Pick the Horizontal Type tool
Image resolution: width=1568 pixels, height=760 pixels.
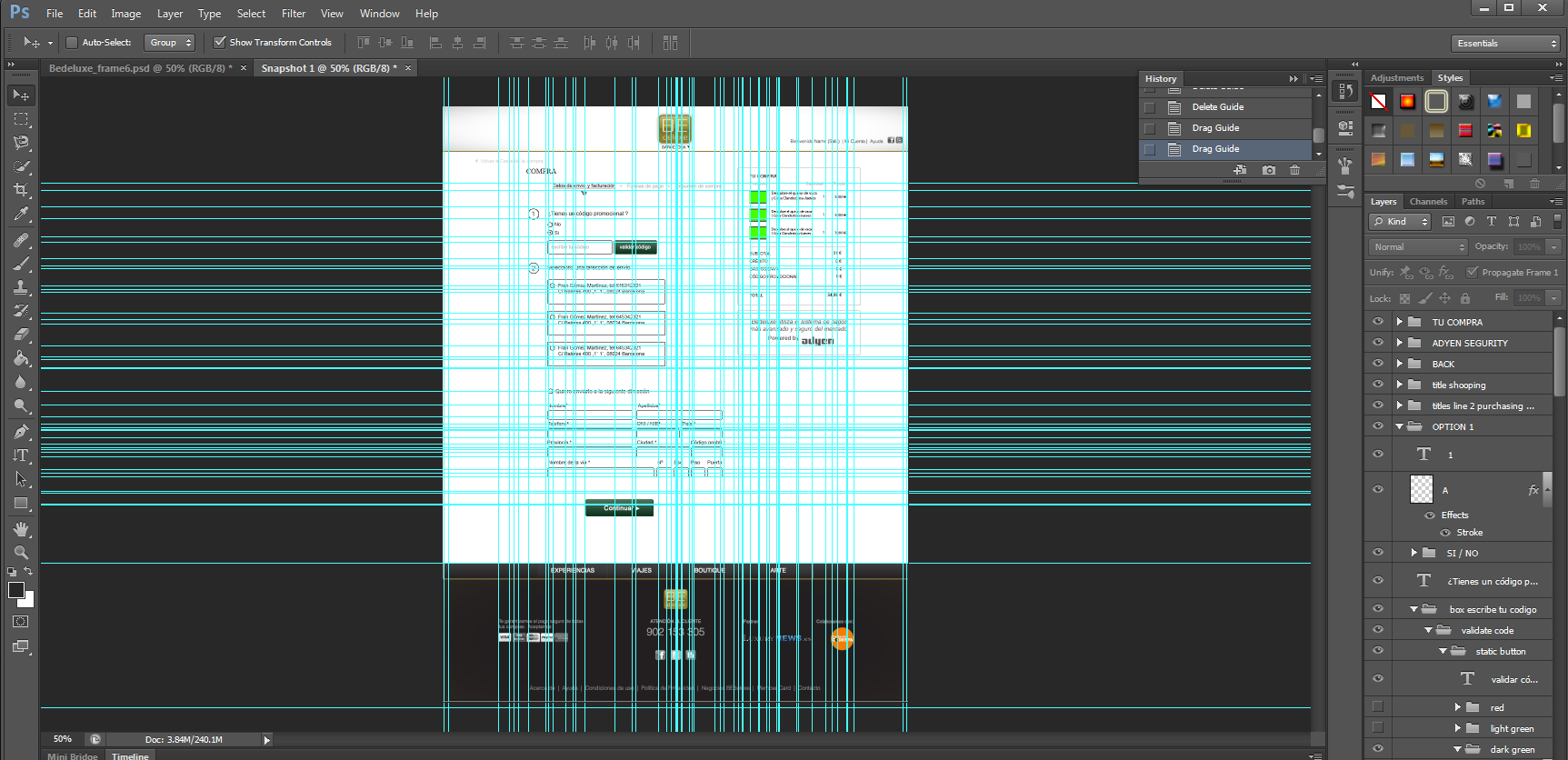pyautogui.click(x=21, y=455)
